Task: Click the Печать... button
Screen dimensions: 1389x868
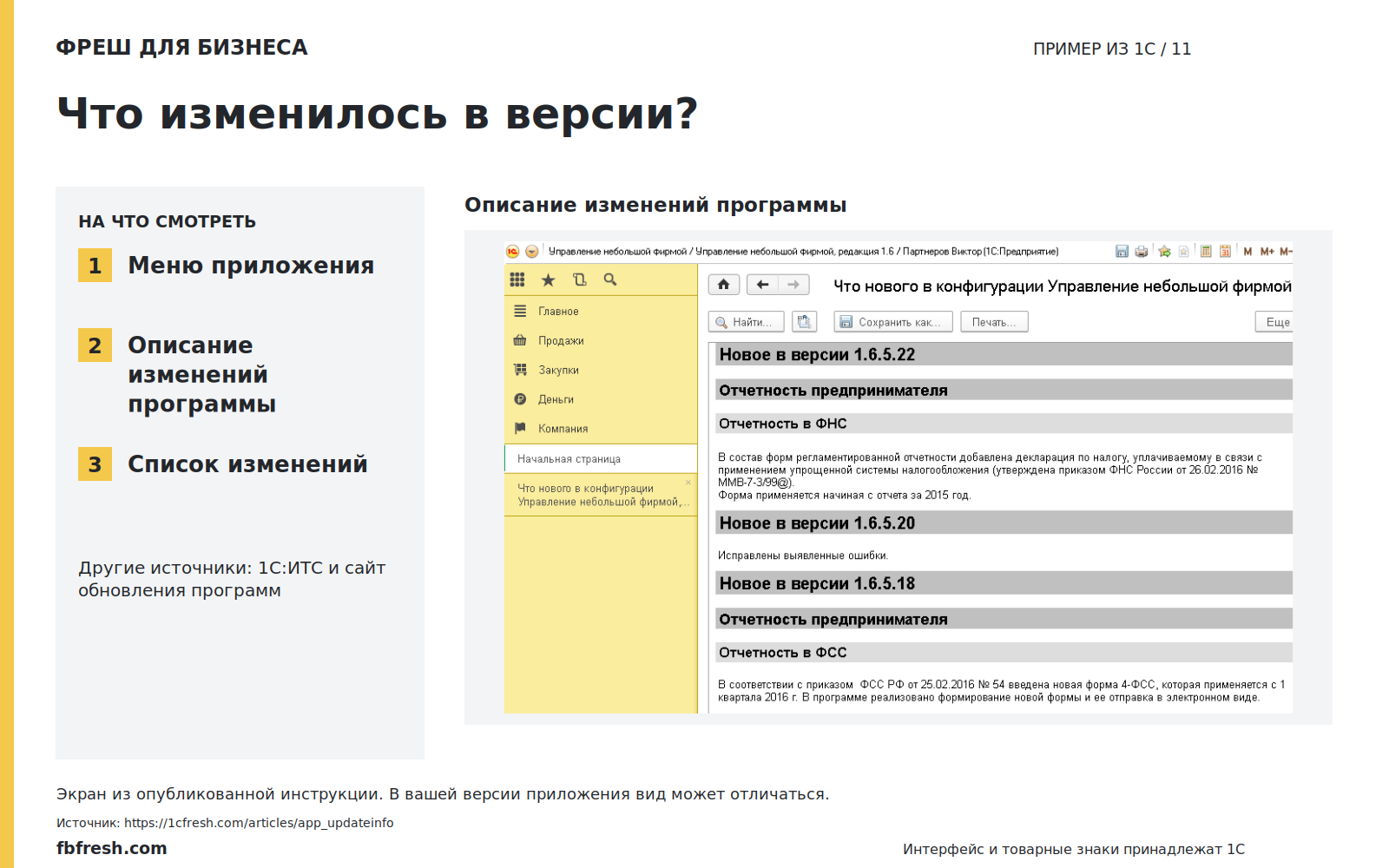Action: [994, 322]
